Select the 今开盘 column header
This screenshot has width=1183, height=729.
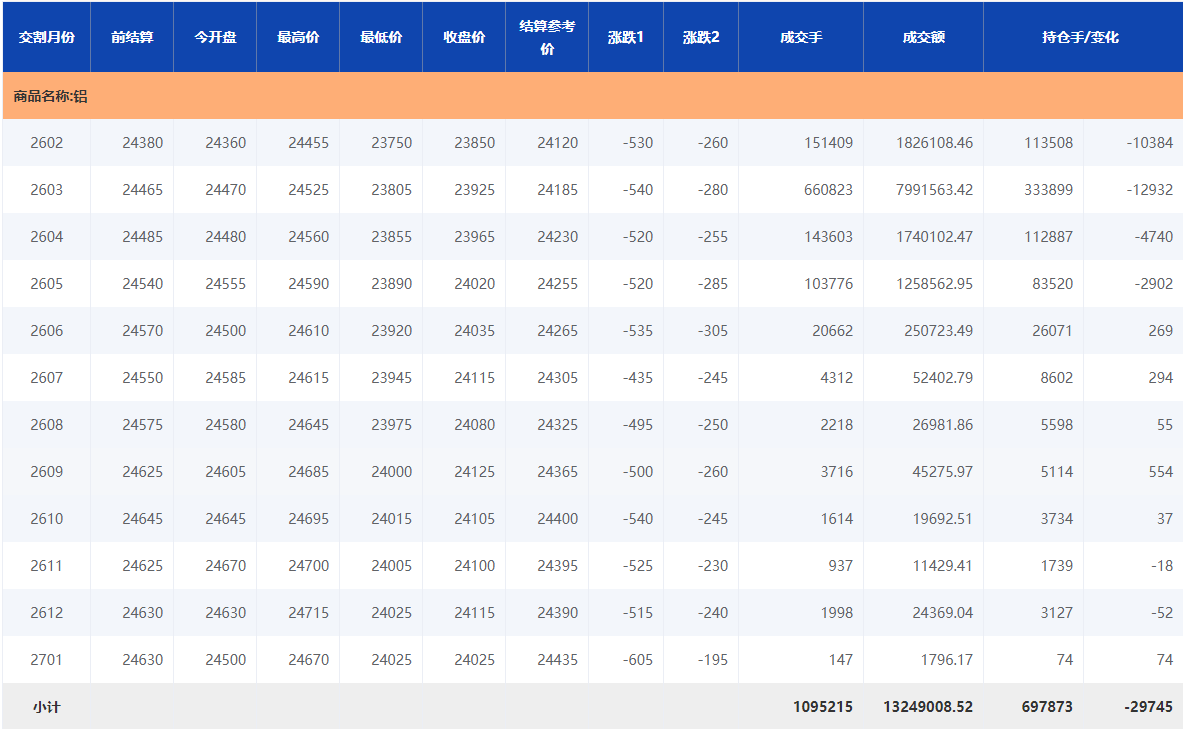point(215,37)
